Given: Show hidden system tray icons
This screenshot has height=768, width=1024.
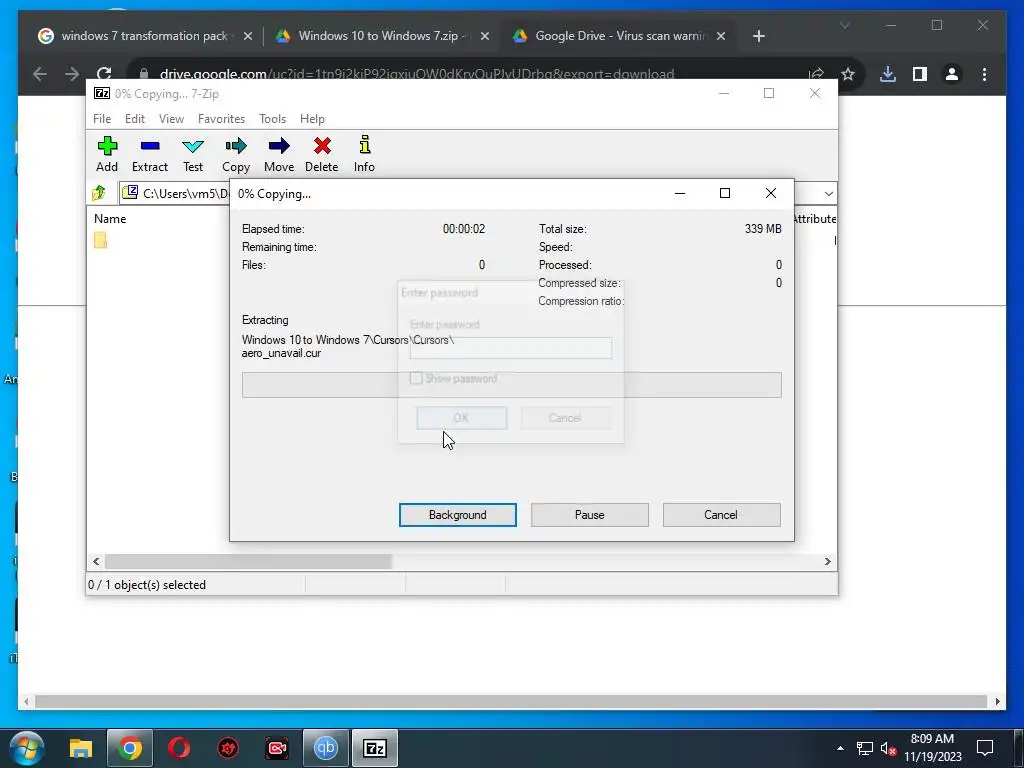Looking at the screenshot, I should (840, 748).
